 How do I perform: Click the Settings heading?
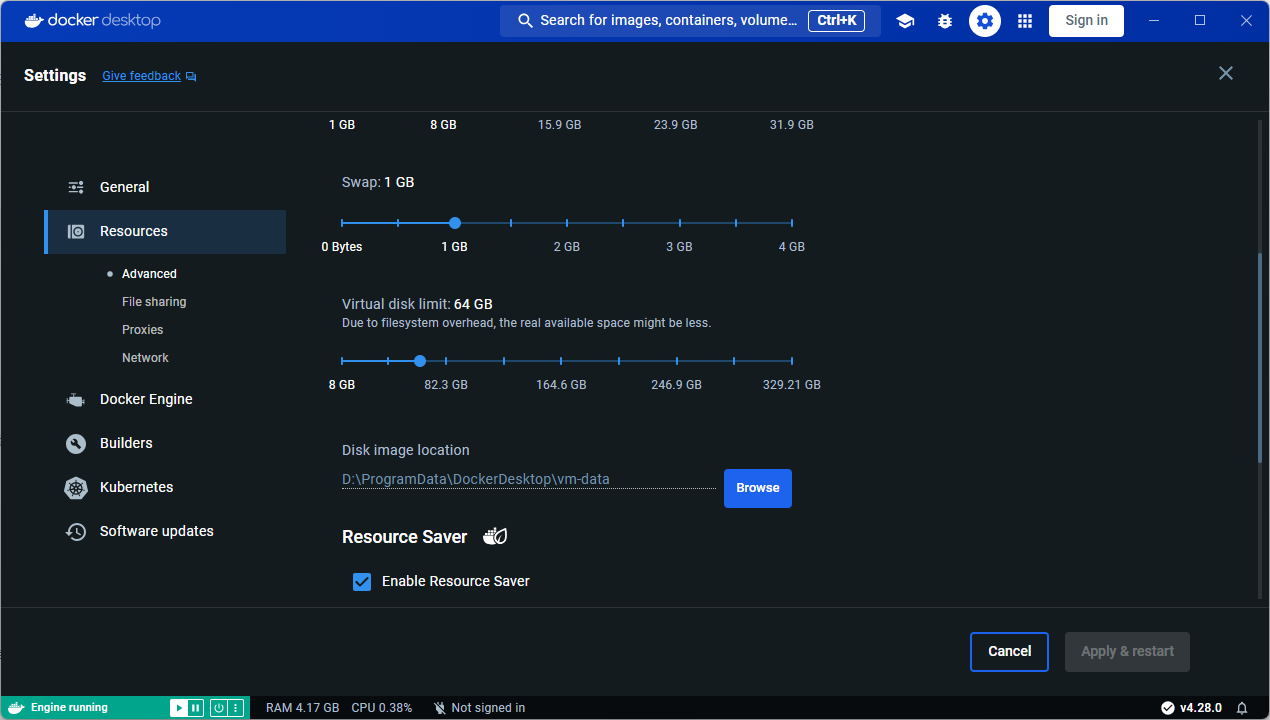coord(55,75)
